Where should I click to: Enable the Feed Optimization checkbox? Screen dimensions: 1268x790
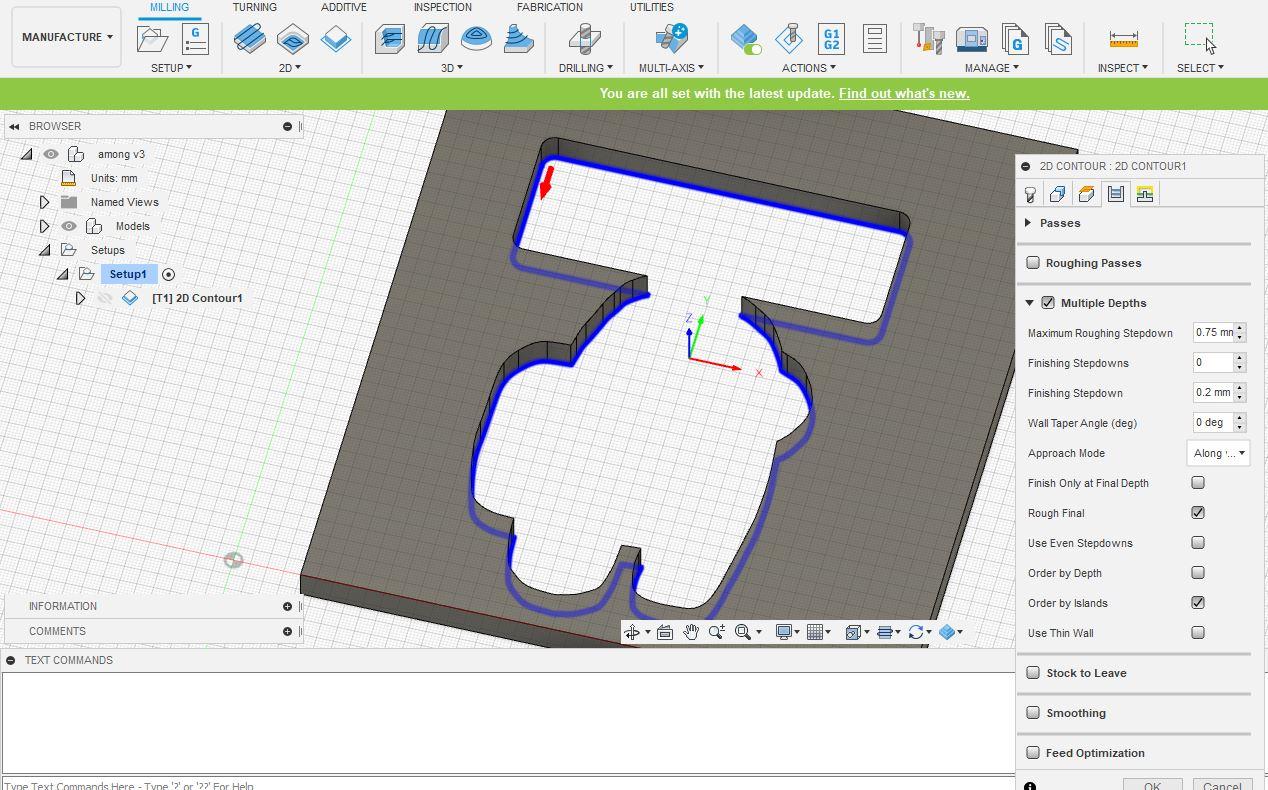pos(1033,753)
